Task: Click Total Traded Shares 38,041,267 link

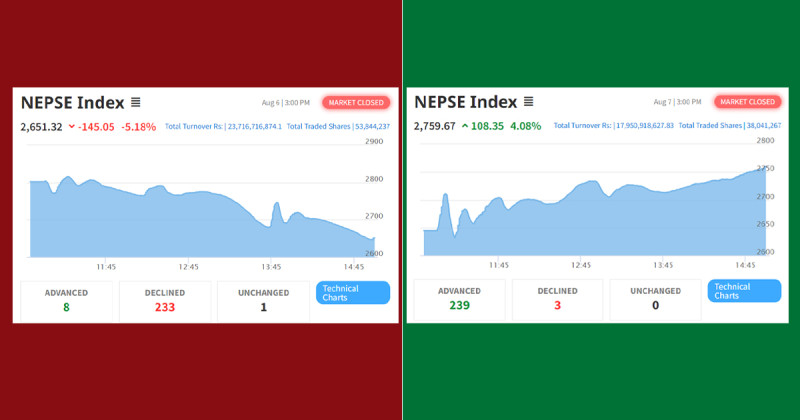Action: tap(731, 127)
